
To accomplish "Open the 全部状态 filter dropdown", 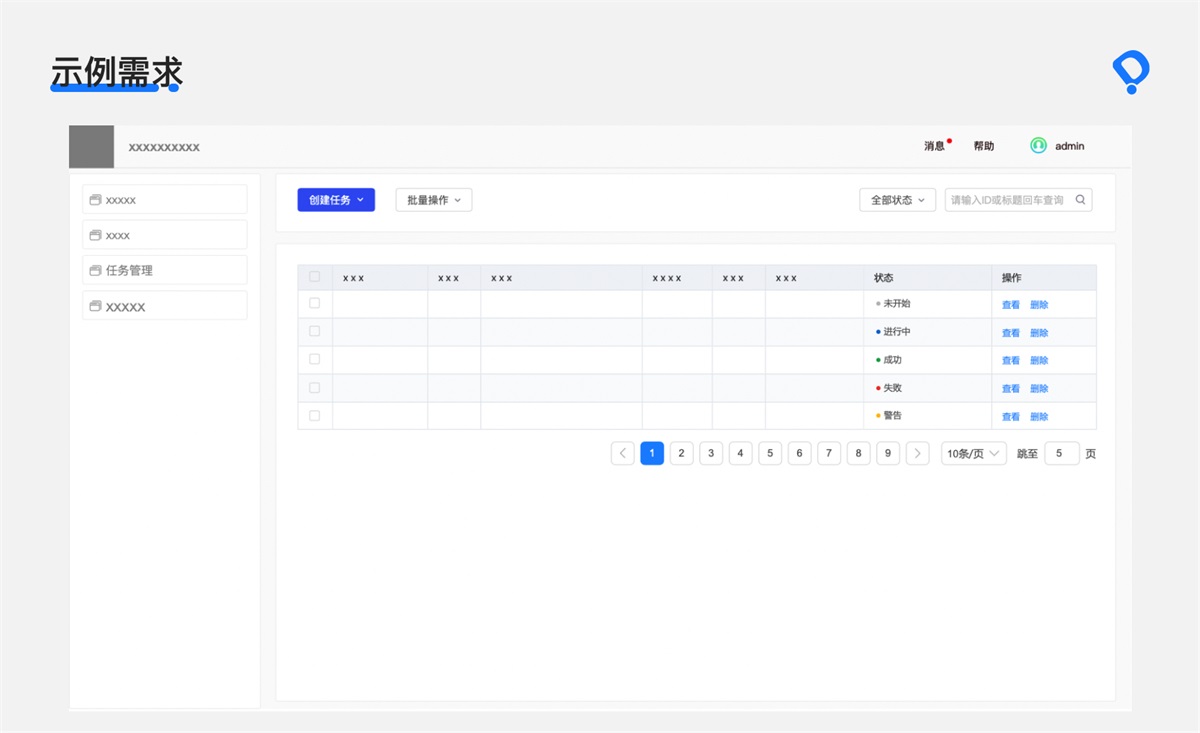I will [897, 200].
